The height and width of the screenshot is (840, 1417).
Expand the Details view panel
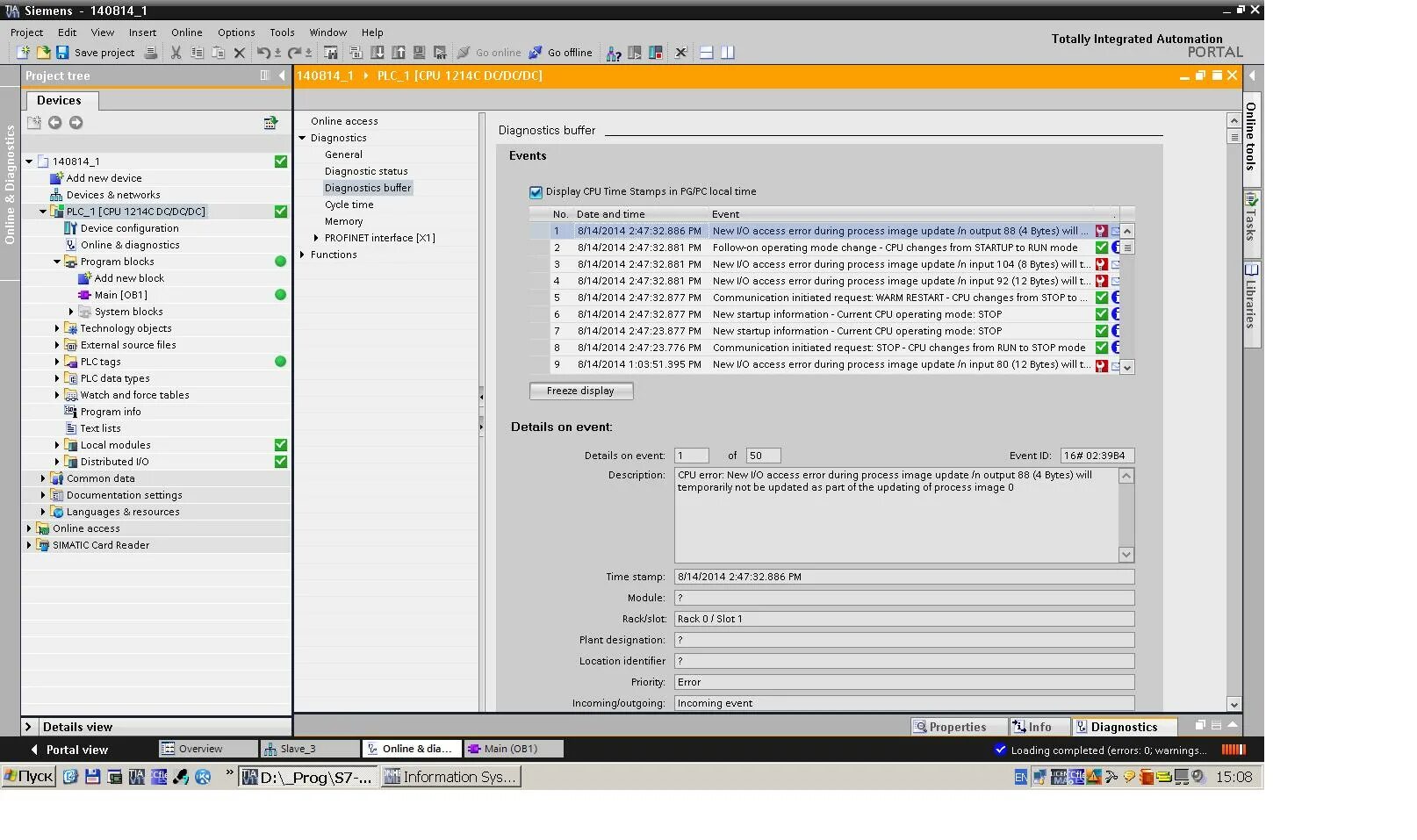click(29, 727)
